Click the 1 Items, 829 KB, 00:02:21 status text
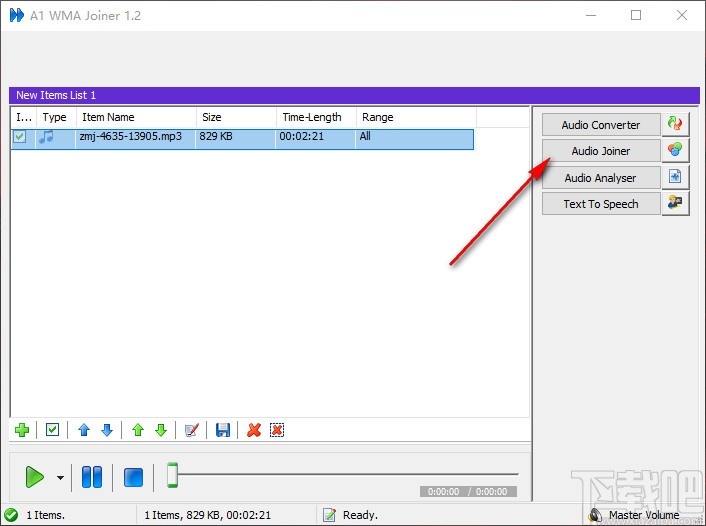Image resolution: width=706 pixels, height=526 pixels. tap(208, 515)
